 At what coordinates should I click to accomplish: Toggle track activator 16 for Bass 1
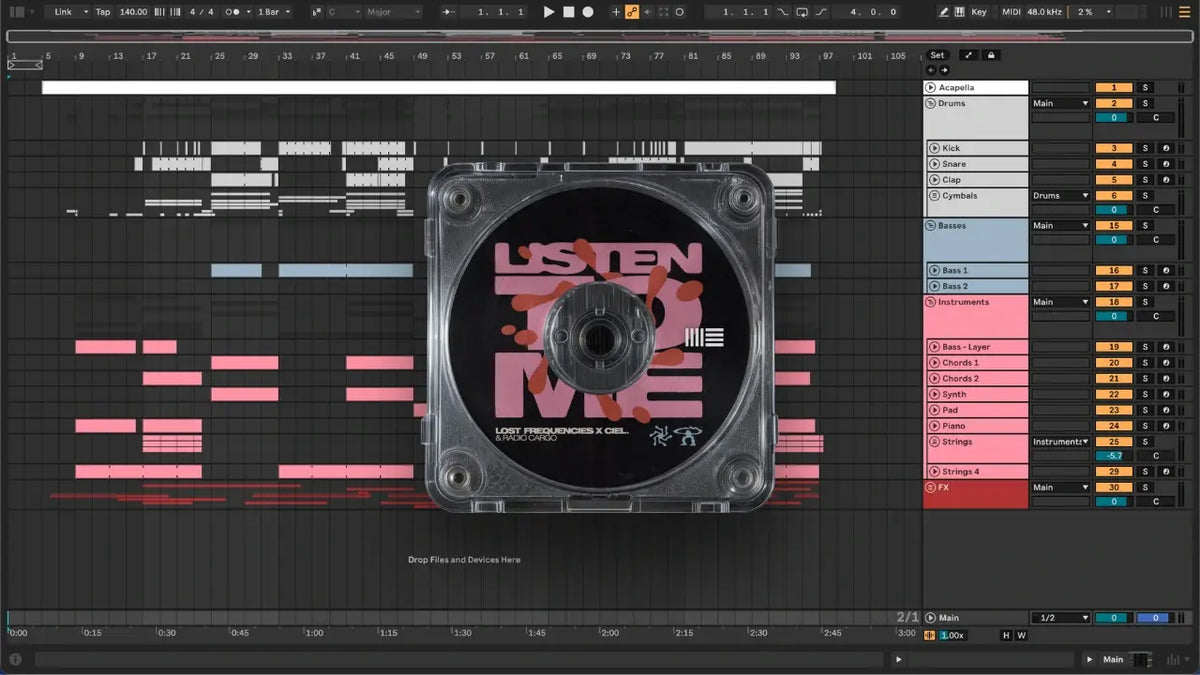[x=1113, y=271]
